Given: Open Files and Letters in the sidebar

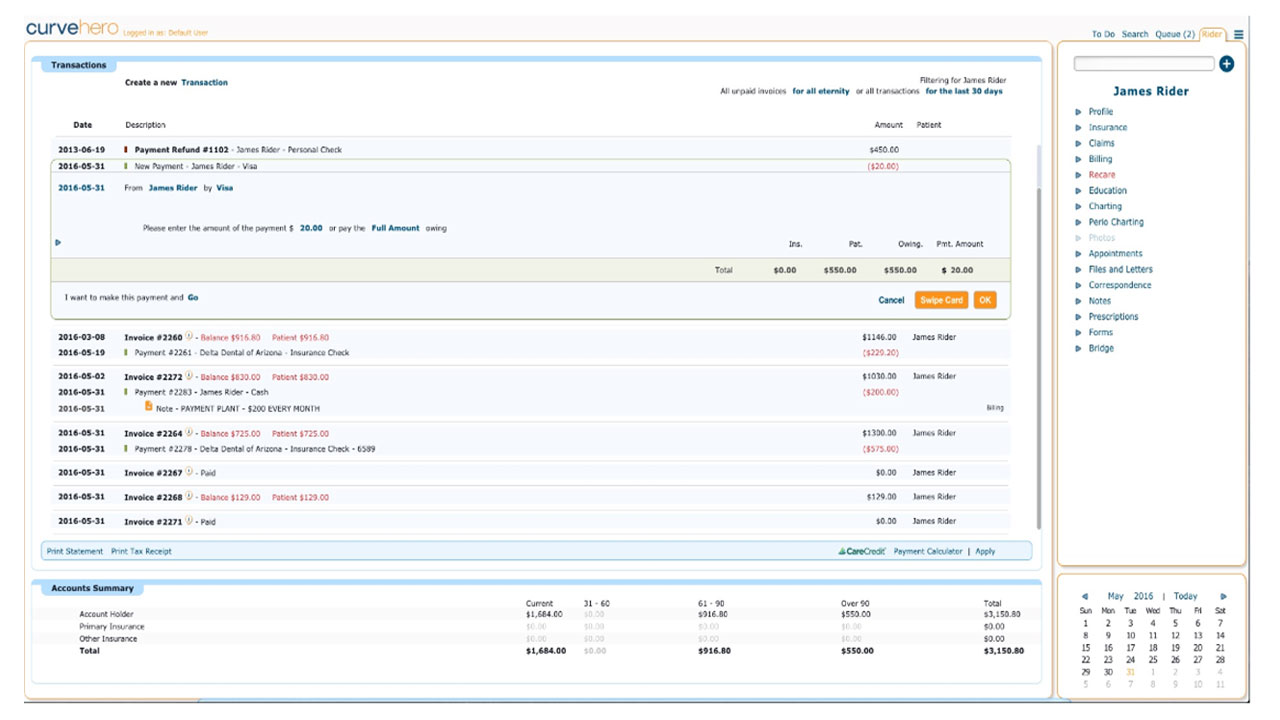Looking at the screenshot, I should pyautogui.click(x=1120, y=269).
